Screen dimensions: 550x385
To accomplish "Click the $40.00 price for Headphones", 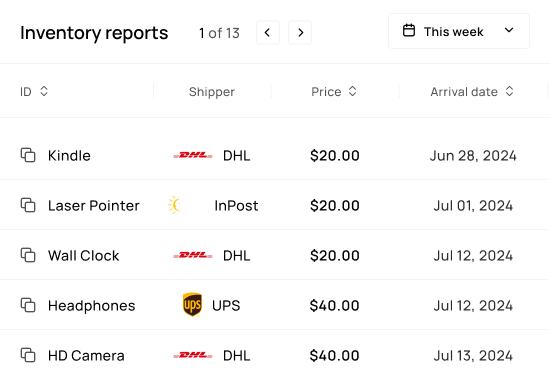I will (334, 305).
